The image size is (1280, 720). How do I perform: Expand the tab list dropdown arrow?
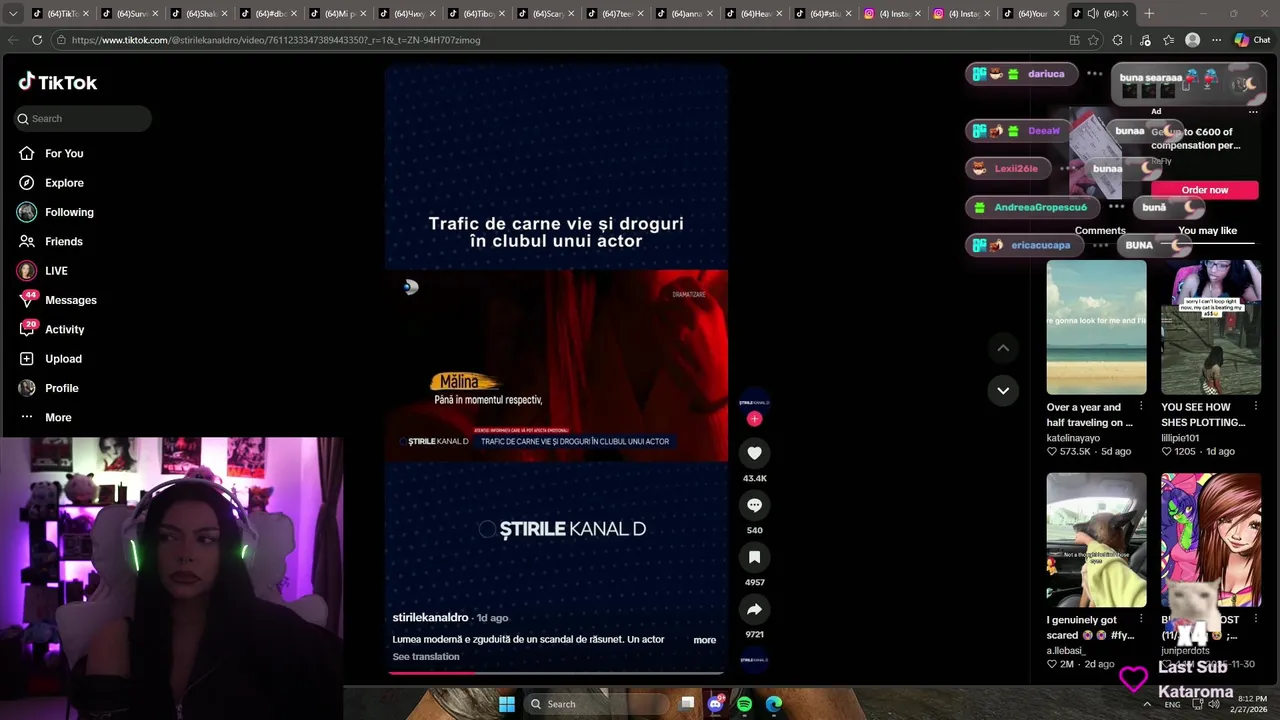click(13, 13)
